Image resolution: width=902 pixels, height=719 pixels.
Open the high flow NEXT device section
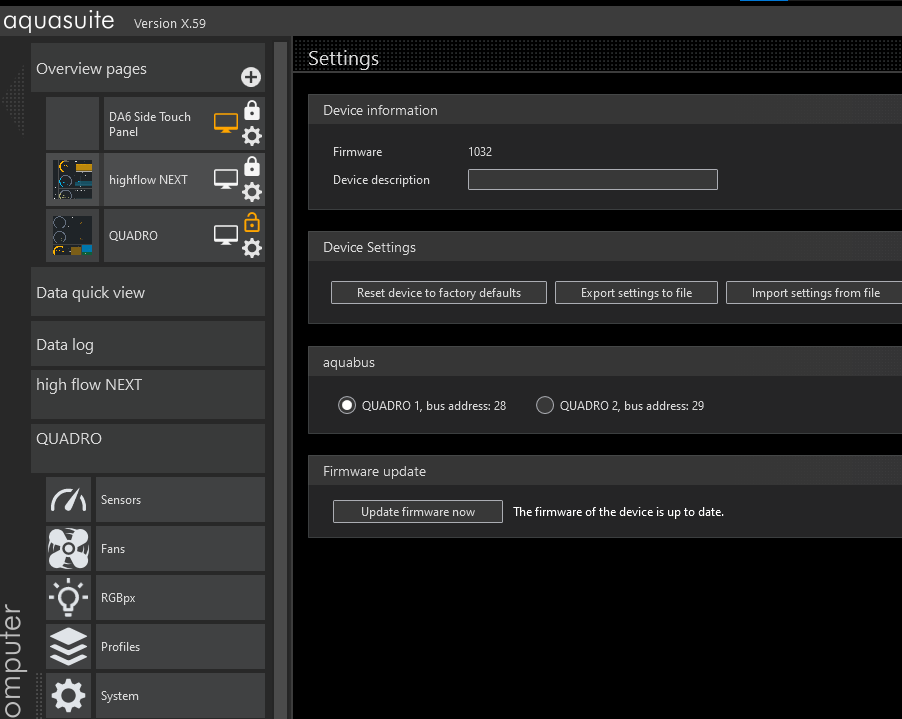(147, 393)
